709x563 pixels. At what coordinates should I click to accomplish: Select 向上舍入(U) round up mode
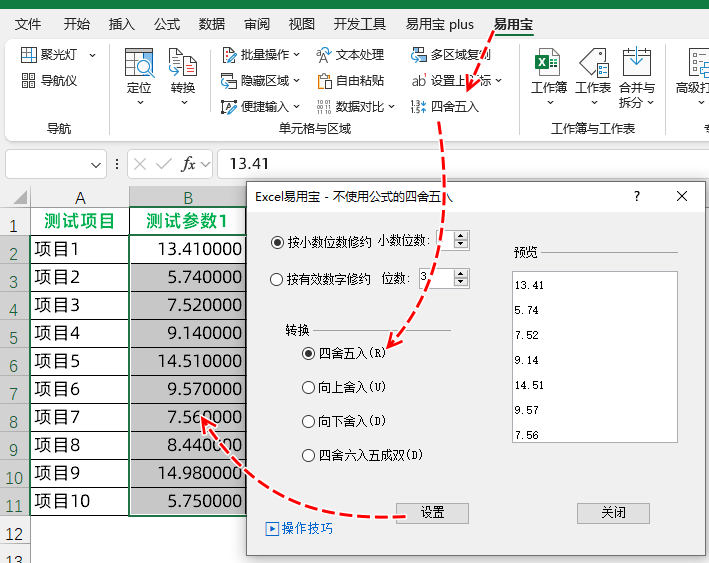tap(308, 388)
